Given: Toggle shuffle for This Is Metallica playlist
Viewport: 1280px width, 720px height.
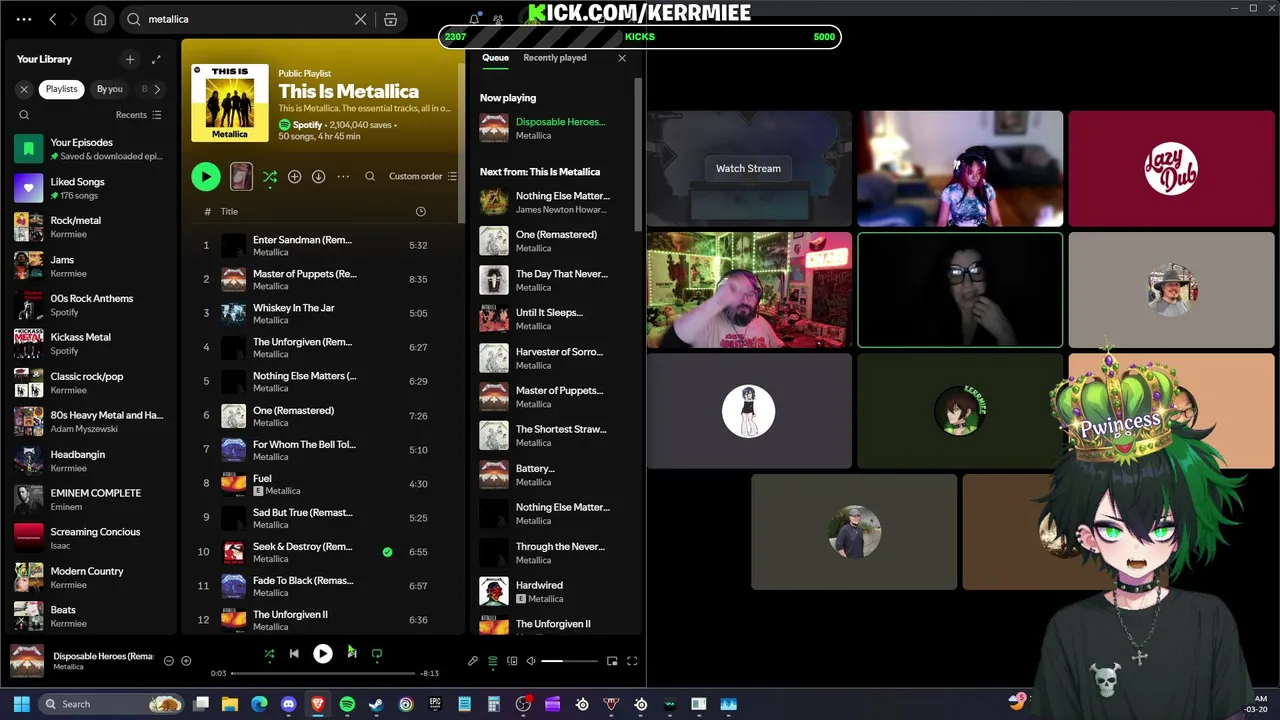Looking at the screenshot, I should (x=270, y=176).
